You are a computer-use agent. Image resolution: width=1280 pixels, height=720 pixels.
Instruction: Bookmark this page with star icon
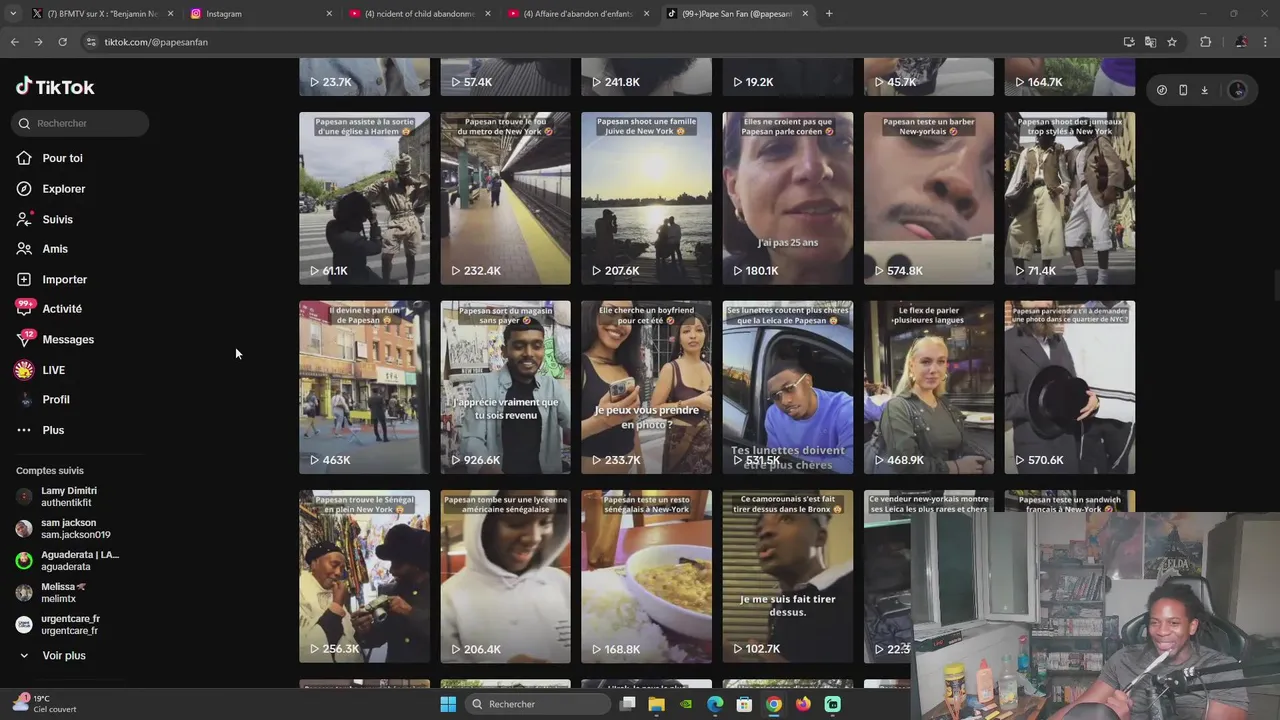(1172, 42)
